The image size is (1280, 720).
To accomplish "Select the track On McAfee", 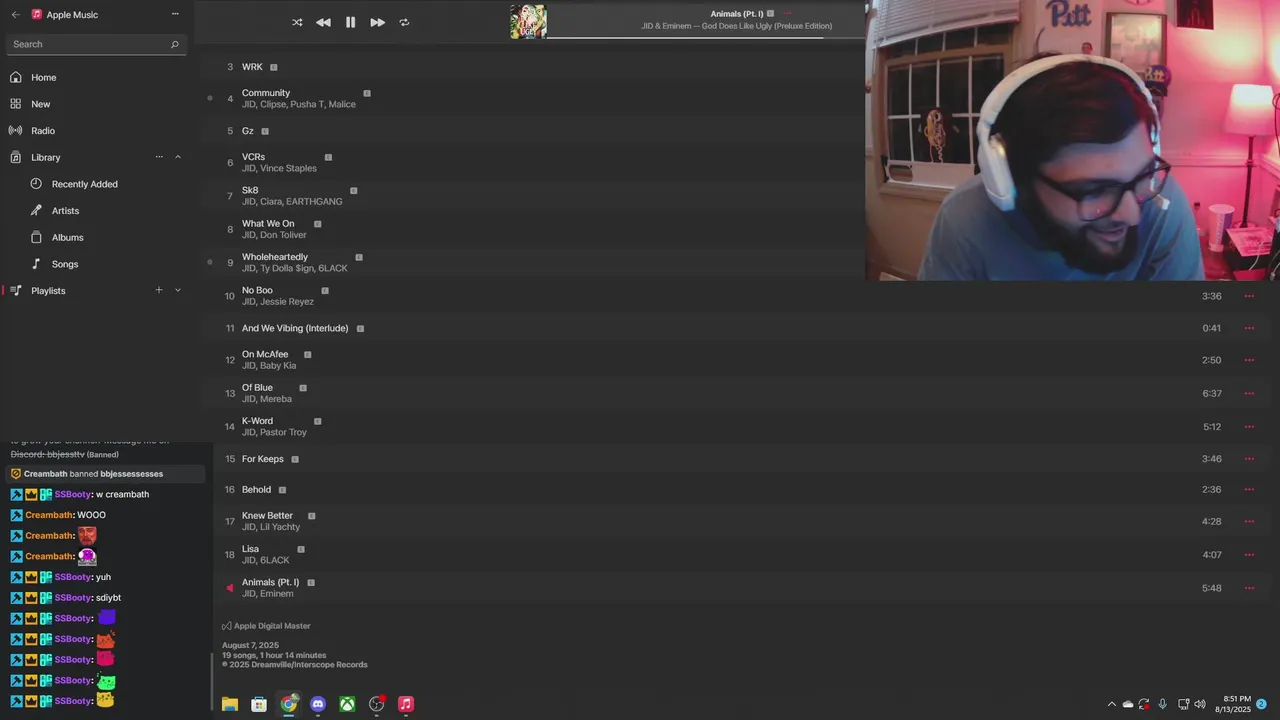I will pyautogui.click(x=265, y=354).
